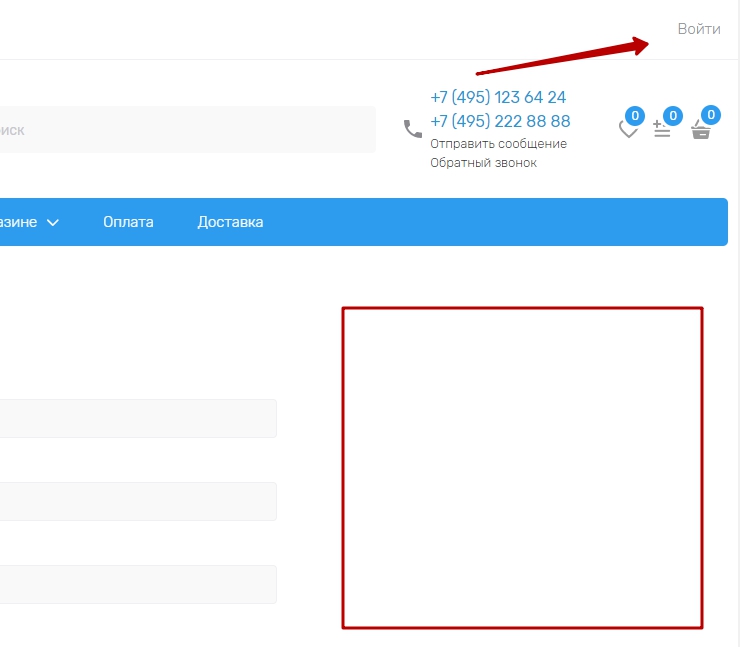The width and height of the screenshot is (740, 647).
Task: Click the third form input field
Action: coord(138,585)
